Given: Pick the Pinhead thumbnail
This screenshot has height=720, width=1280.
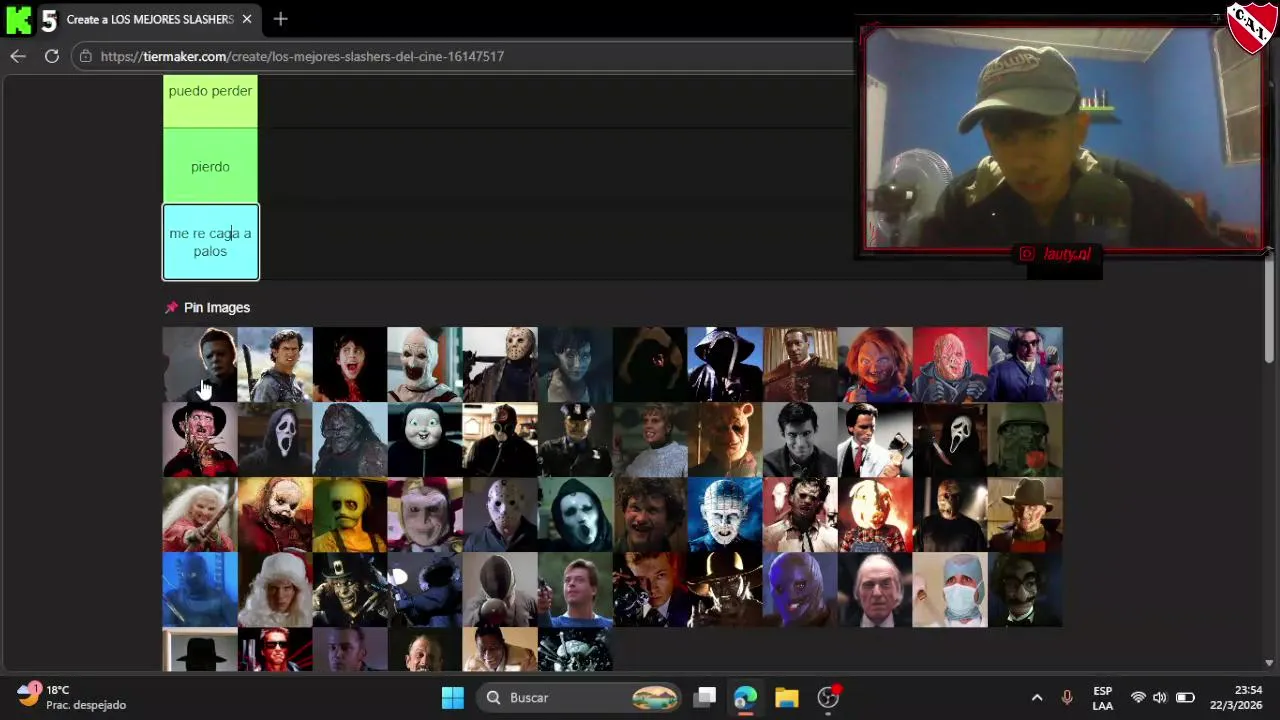Looking at the screenshot, I should coord(725,514).
